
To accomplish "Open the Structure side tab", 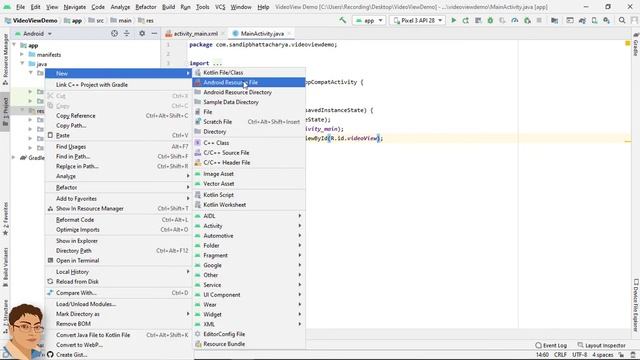I will 5,317.
